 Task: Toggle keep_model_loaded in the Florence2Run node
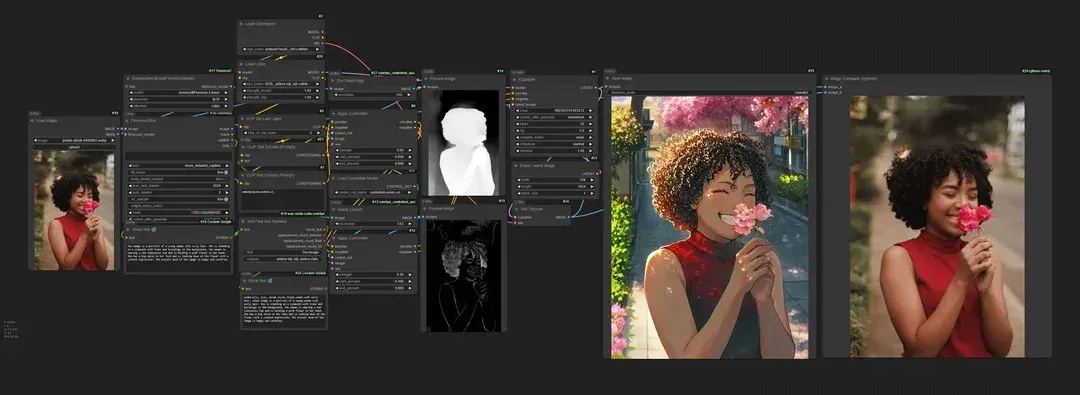point(179,178)
